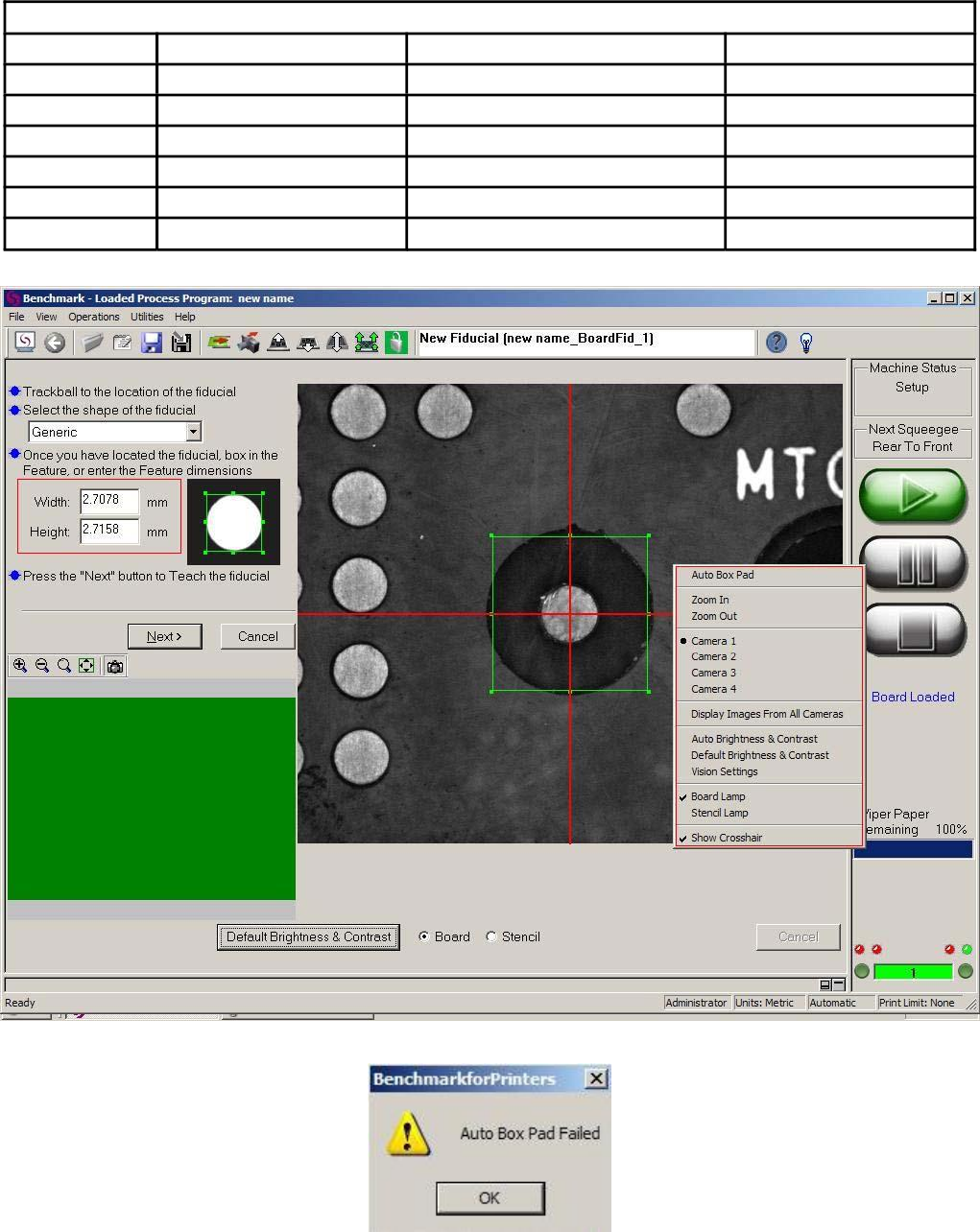Choose Auto Box Pad from context menu

pyautogui.click(x=722, y=575)
